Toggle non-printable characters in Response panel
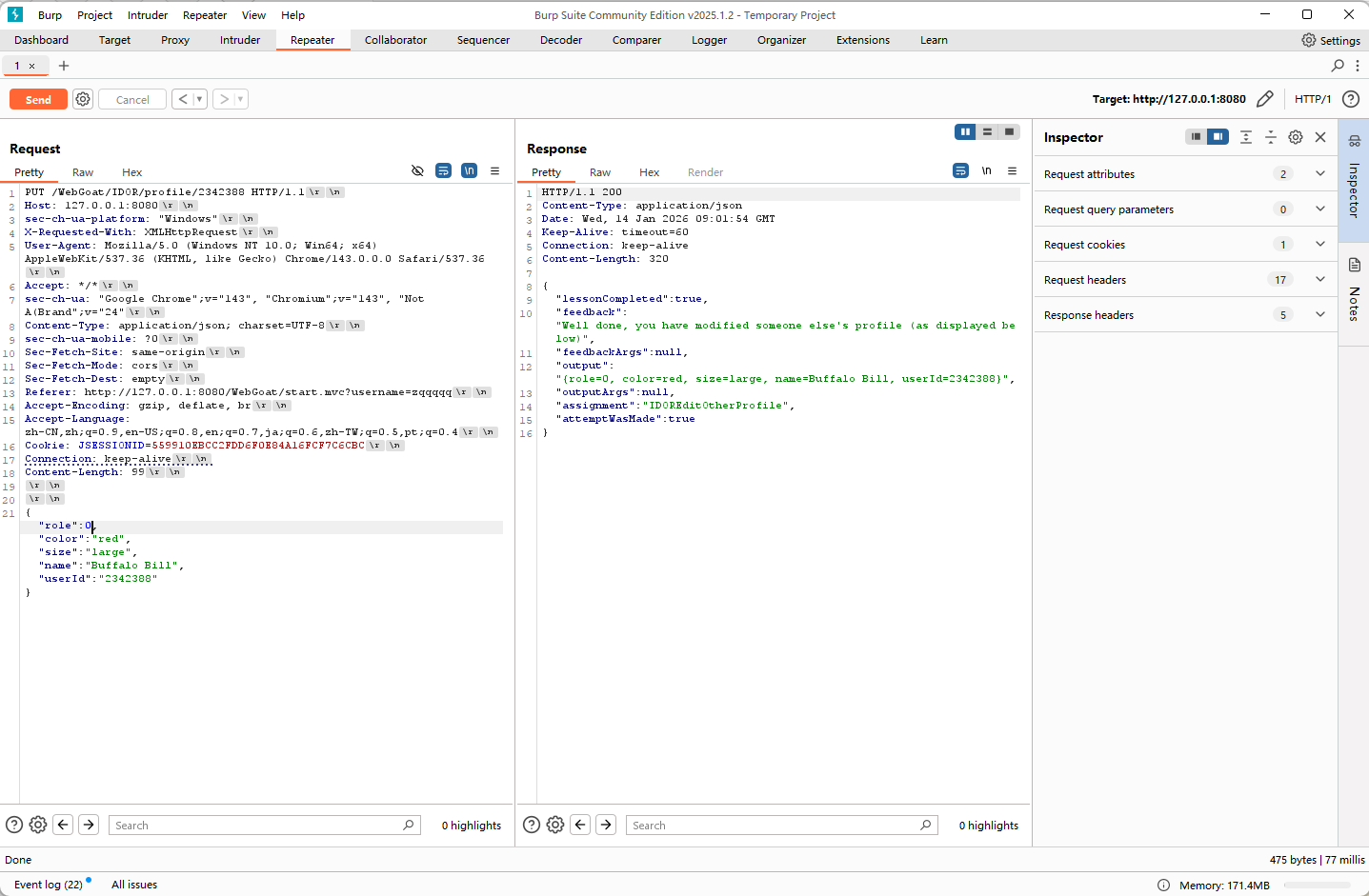The height and width of the screenshot is (896, 1369). tap(986, 171)
